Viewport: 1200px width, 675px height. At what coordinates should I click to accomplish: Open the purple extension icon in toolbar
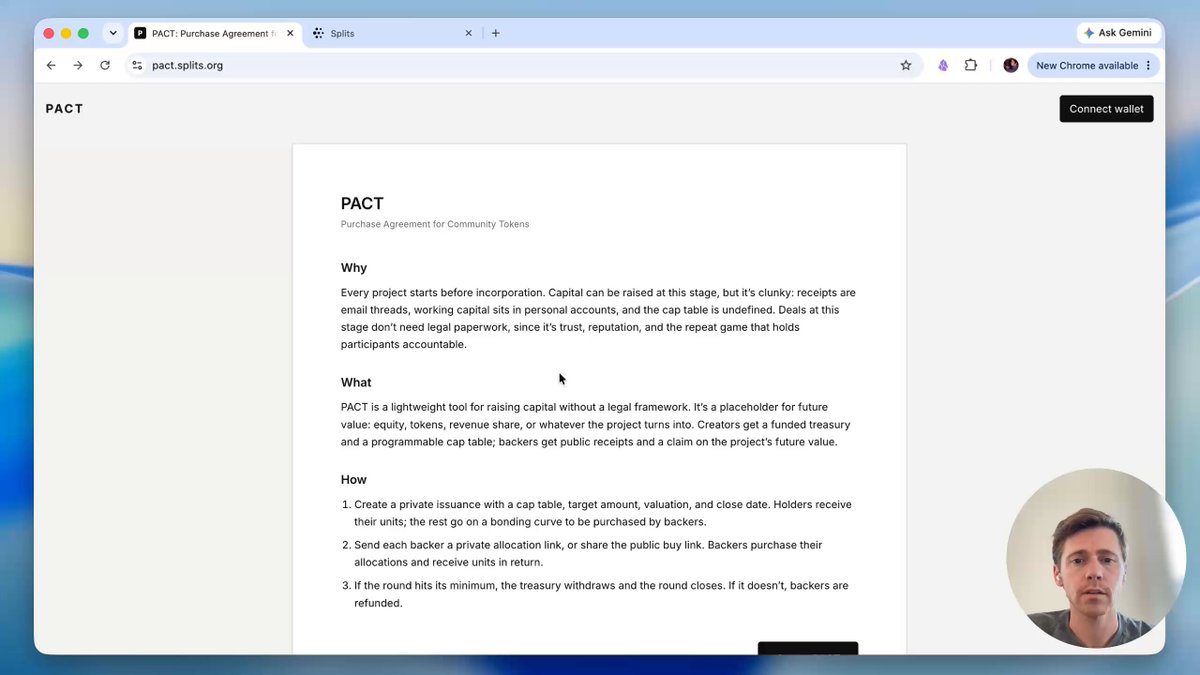pyautogui.click(x=943, y=65)
